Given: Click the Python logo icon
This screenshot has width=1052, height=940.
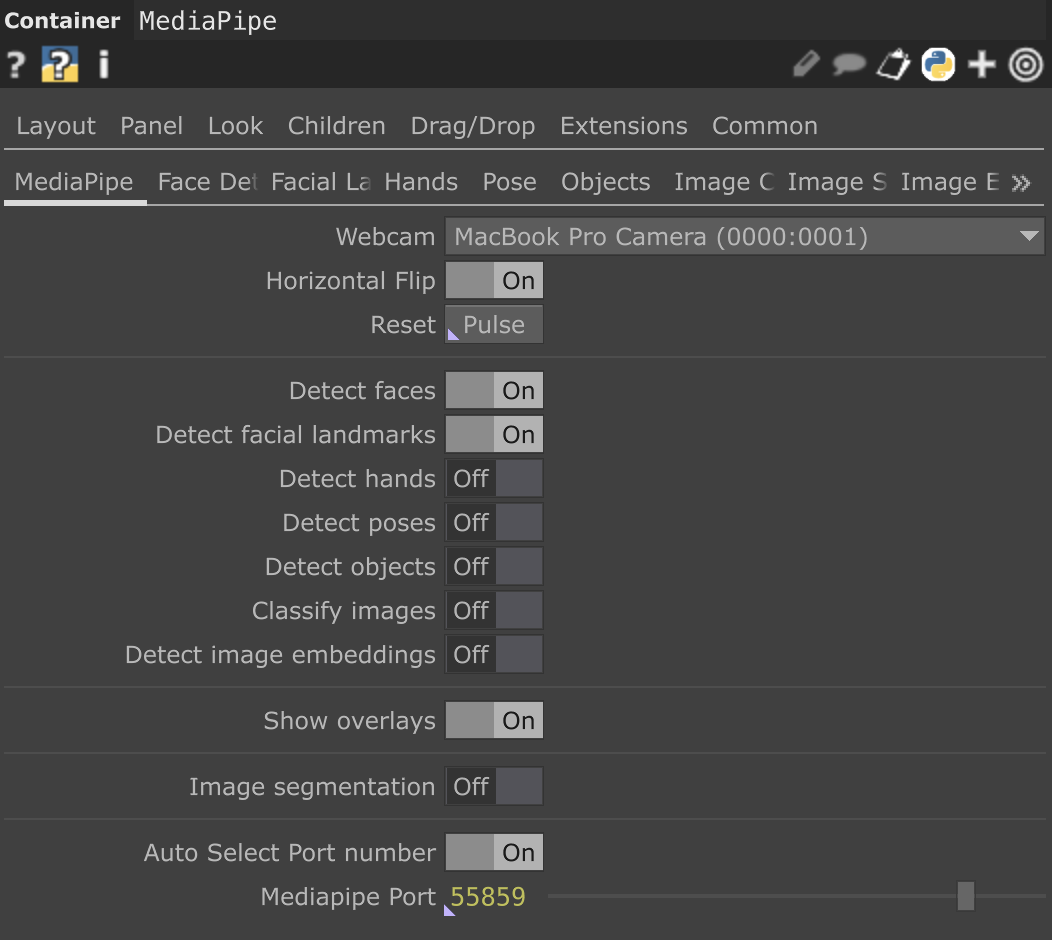Looking at the screenshot, I should (938, 65).
